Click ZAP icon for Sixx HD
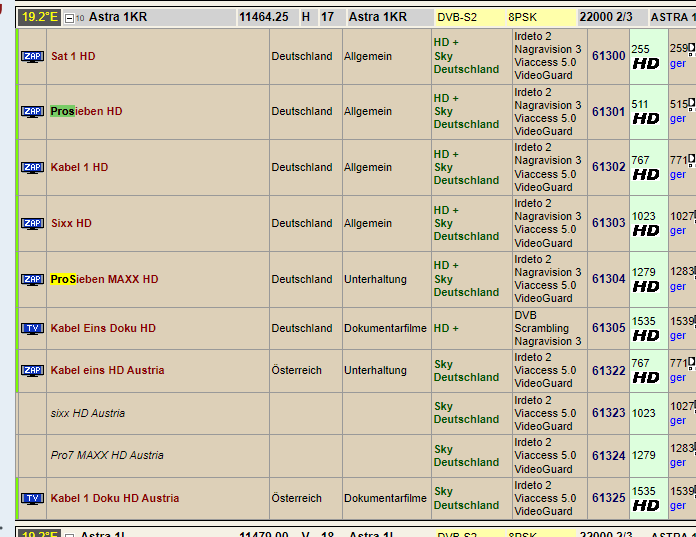Screen dimensions: 696x537 coord(32,223)
